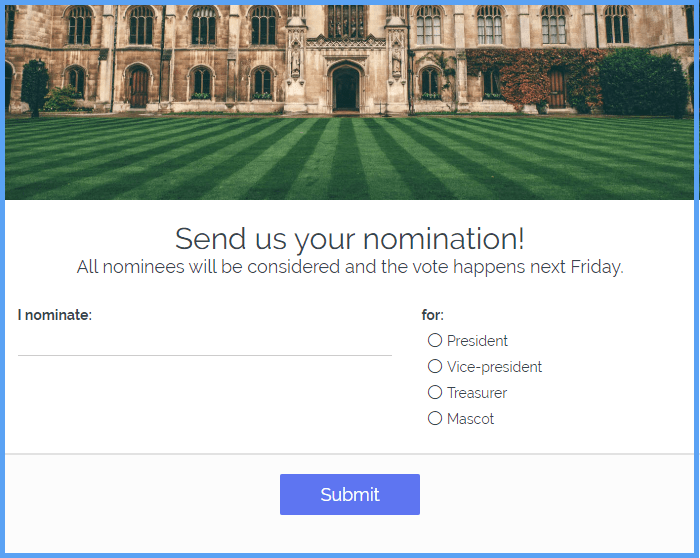Click the arched doorway in the header photo
700x558 pixels.
tap(346, 90)
